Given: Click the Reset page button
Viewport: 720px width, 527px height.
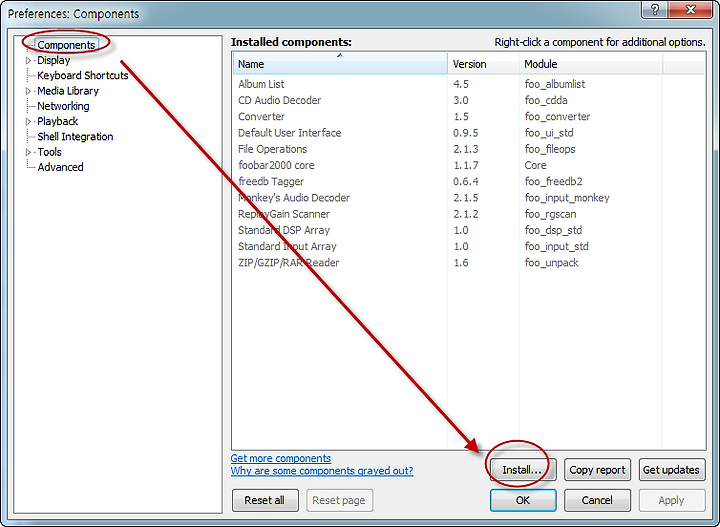Looking at the screenshot, I should [339, 500].
